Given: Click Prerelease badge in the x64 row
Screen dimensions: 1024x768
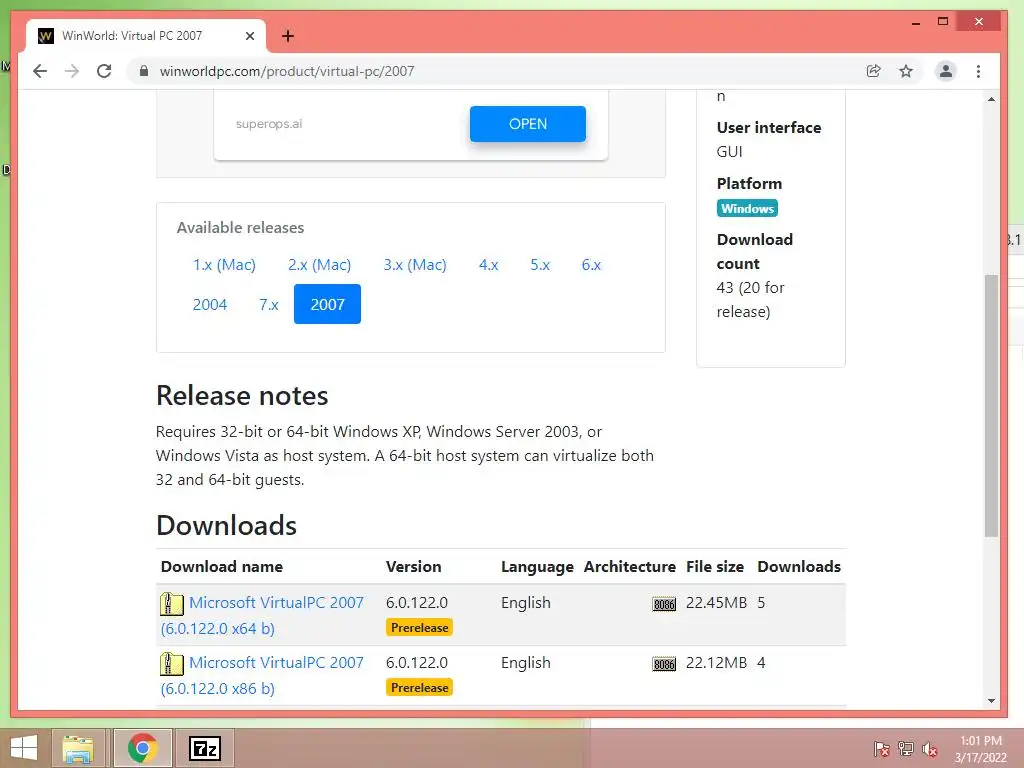Looking at the screenshot, I should (419, 628).
